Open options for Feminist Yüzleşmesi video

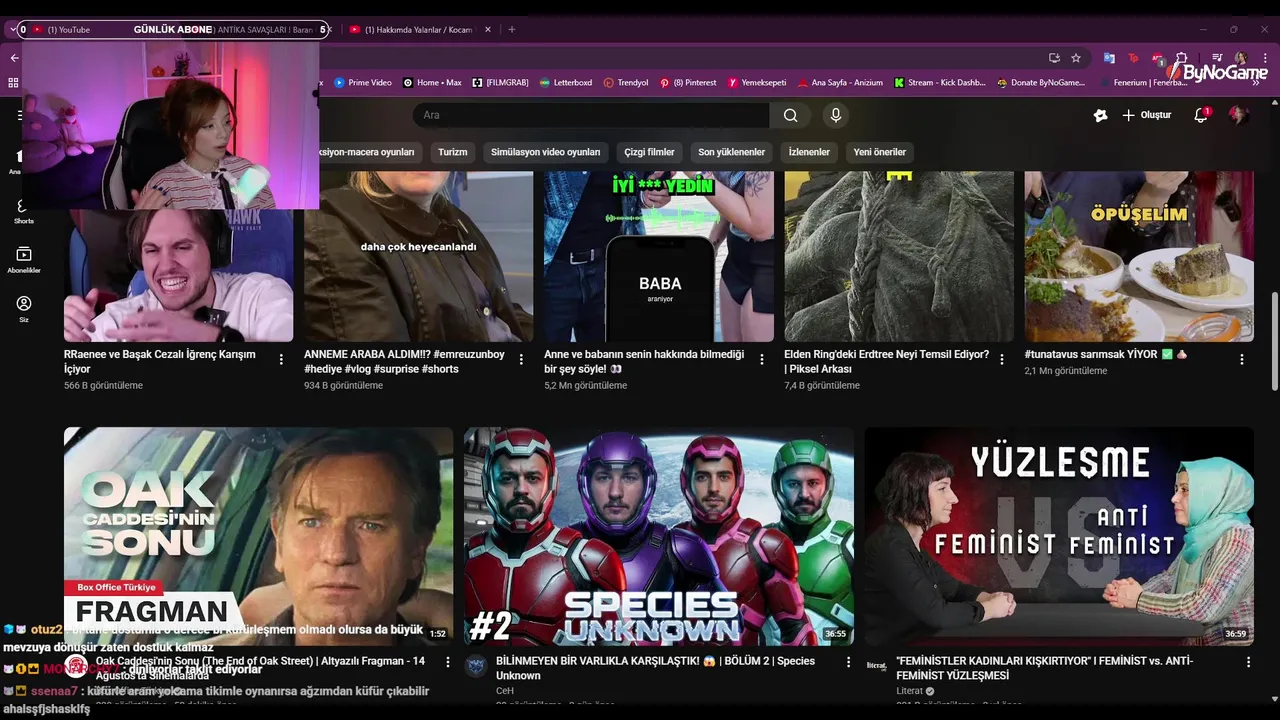pyautogui.click(x=1248, y=662)
